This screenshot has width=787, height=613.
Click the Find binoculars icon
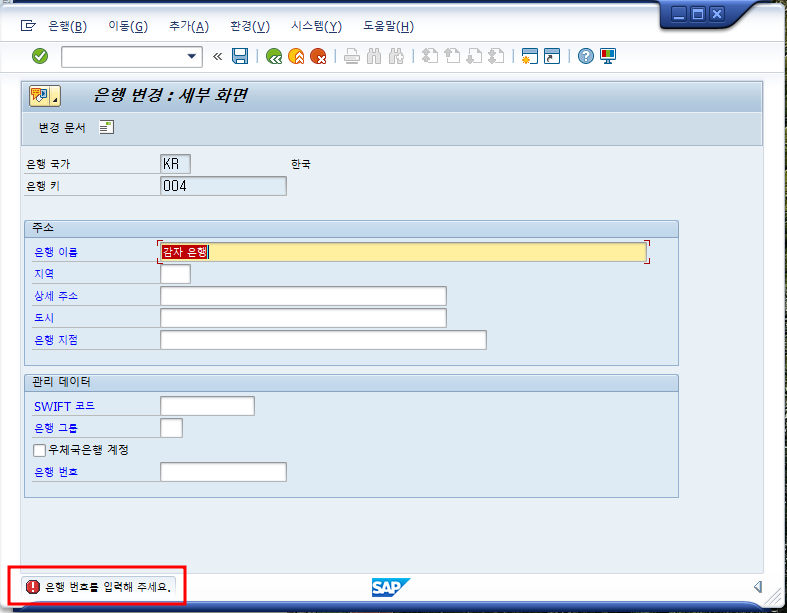click(374, 56)
